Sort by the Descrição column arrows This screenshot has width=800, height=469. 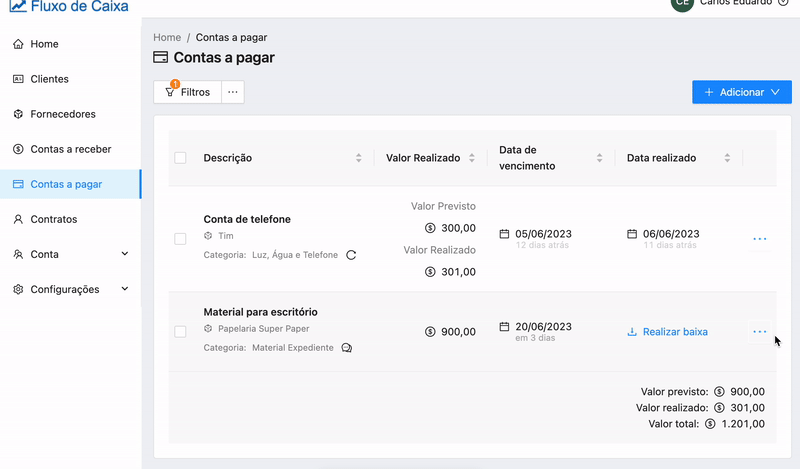pos(359,158)
